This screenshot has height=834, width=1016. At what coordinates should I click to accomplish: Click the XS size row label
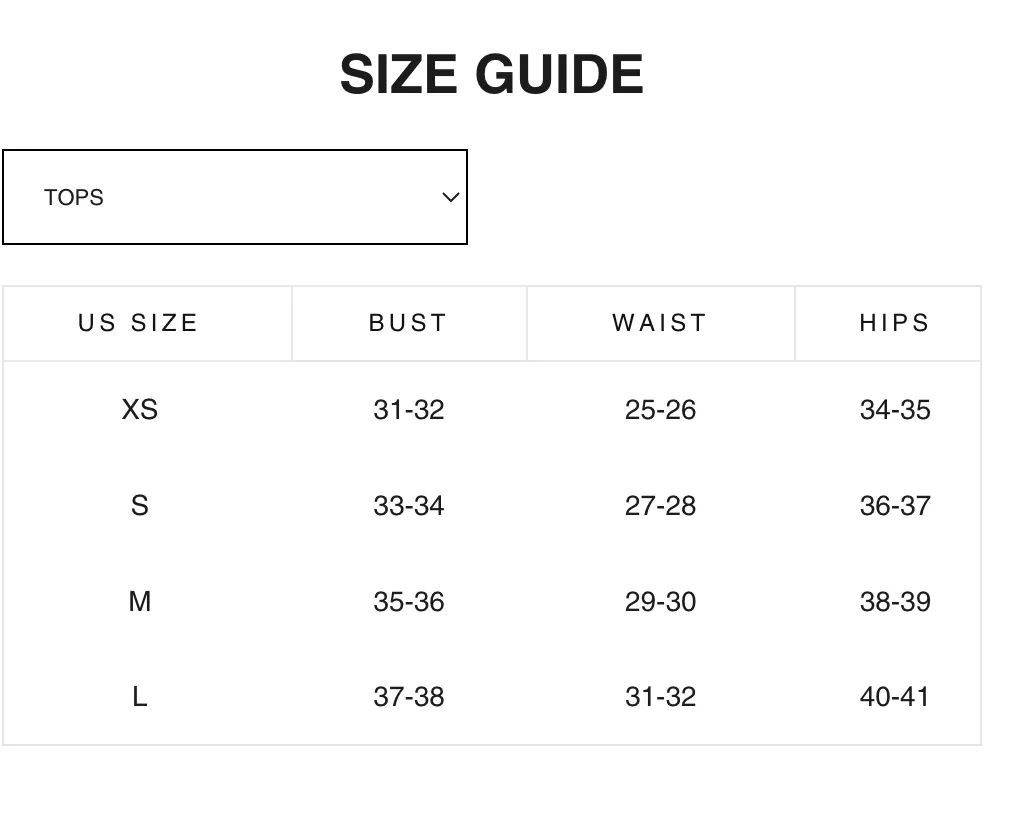click(x=139, y=410)
